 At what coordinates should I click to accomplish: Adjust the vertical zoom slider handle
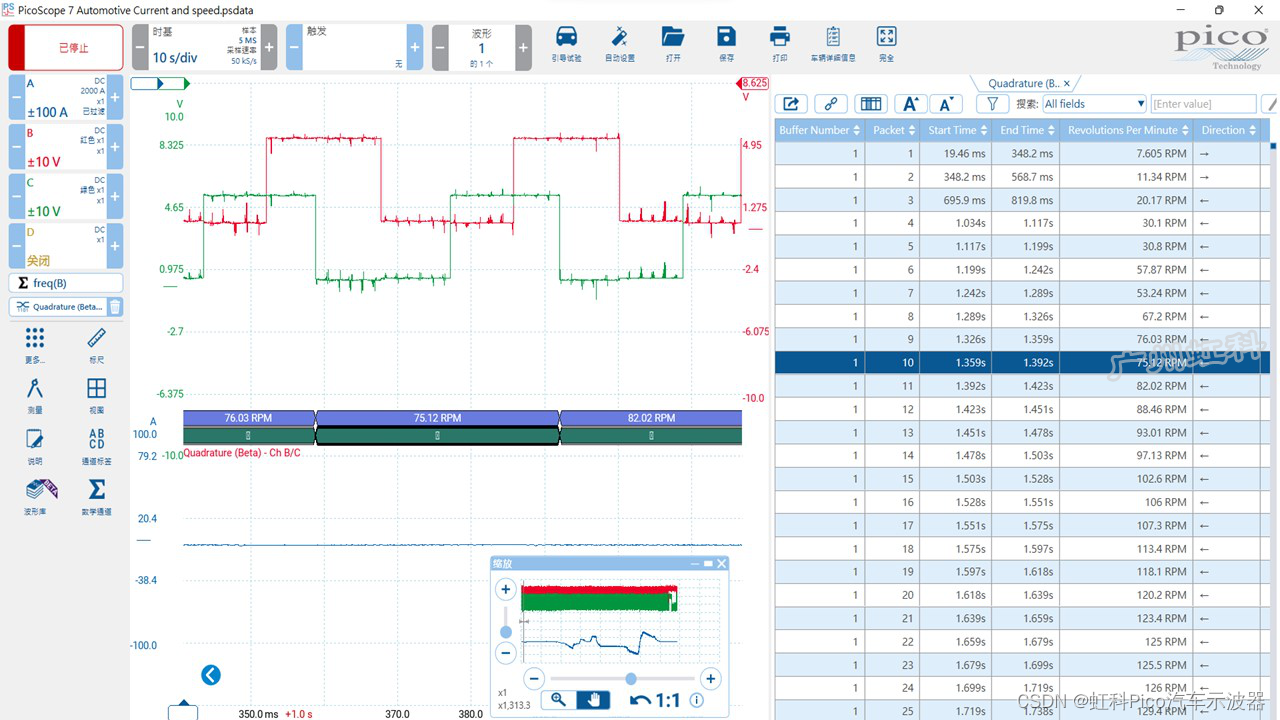point(506,632)
